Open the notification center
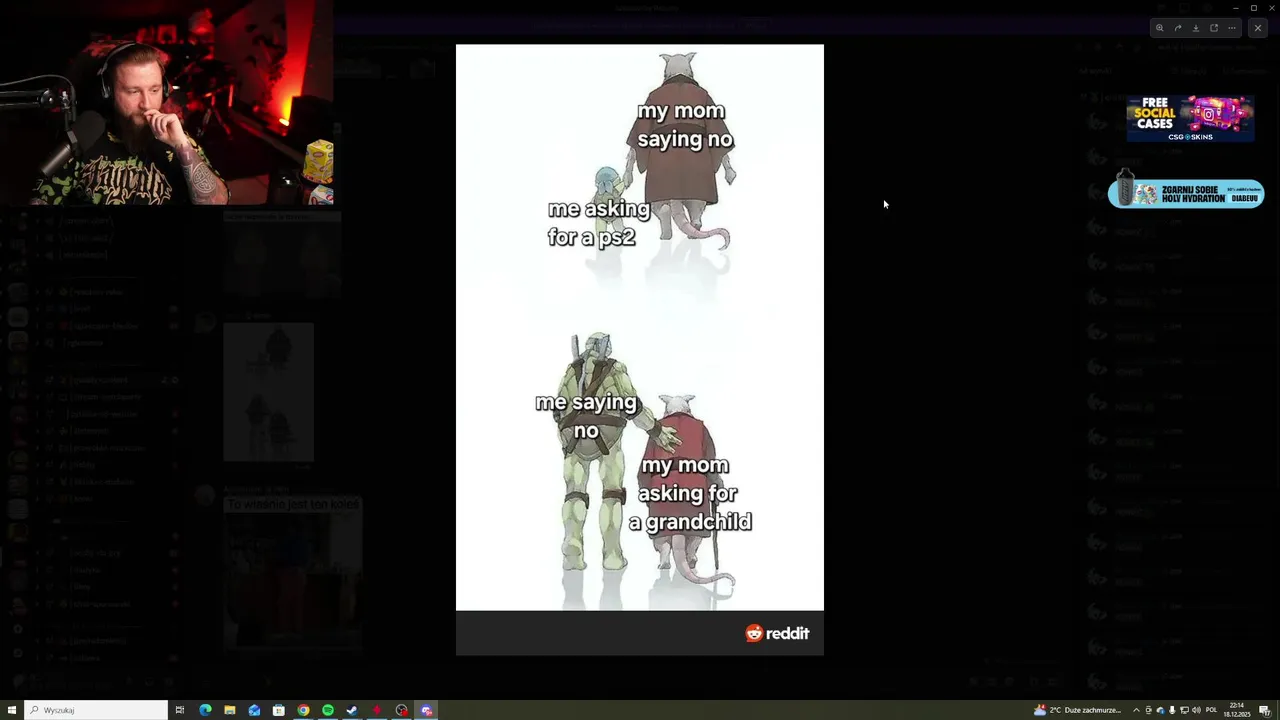Viewport: 1280px width, 720px height. [x=1264, y=710]
